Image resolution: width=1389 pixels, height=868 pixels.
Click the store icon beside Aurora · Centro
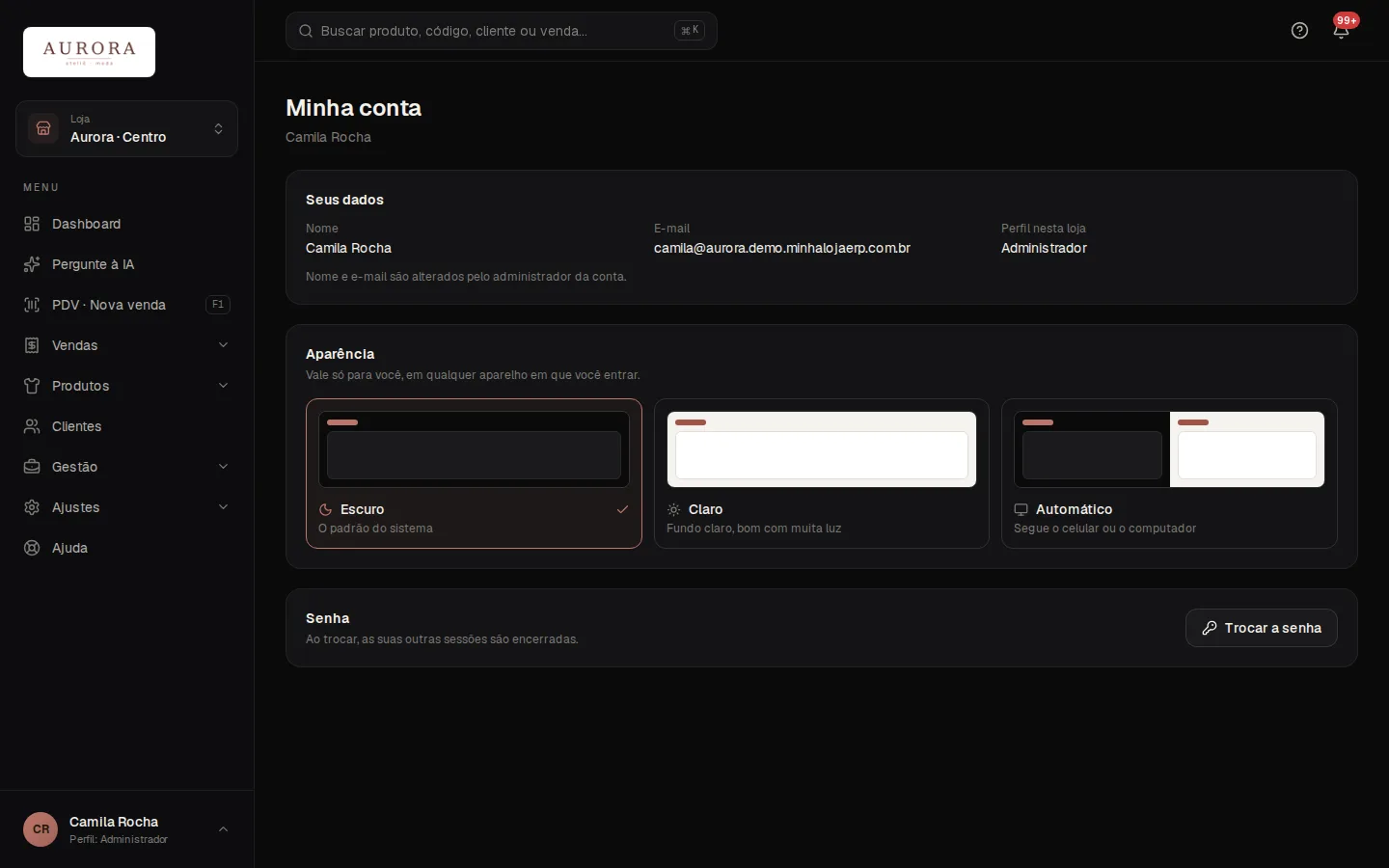43,128
